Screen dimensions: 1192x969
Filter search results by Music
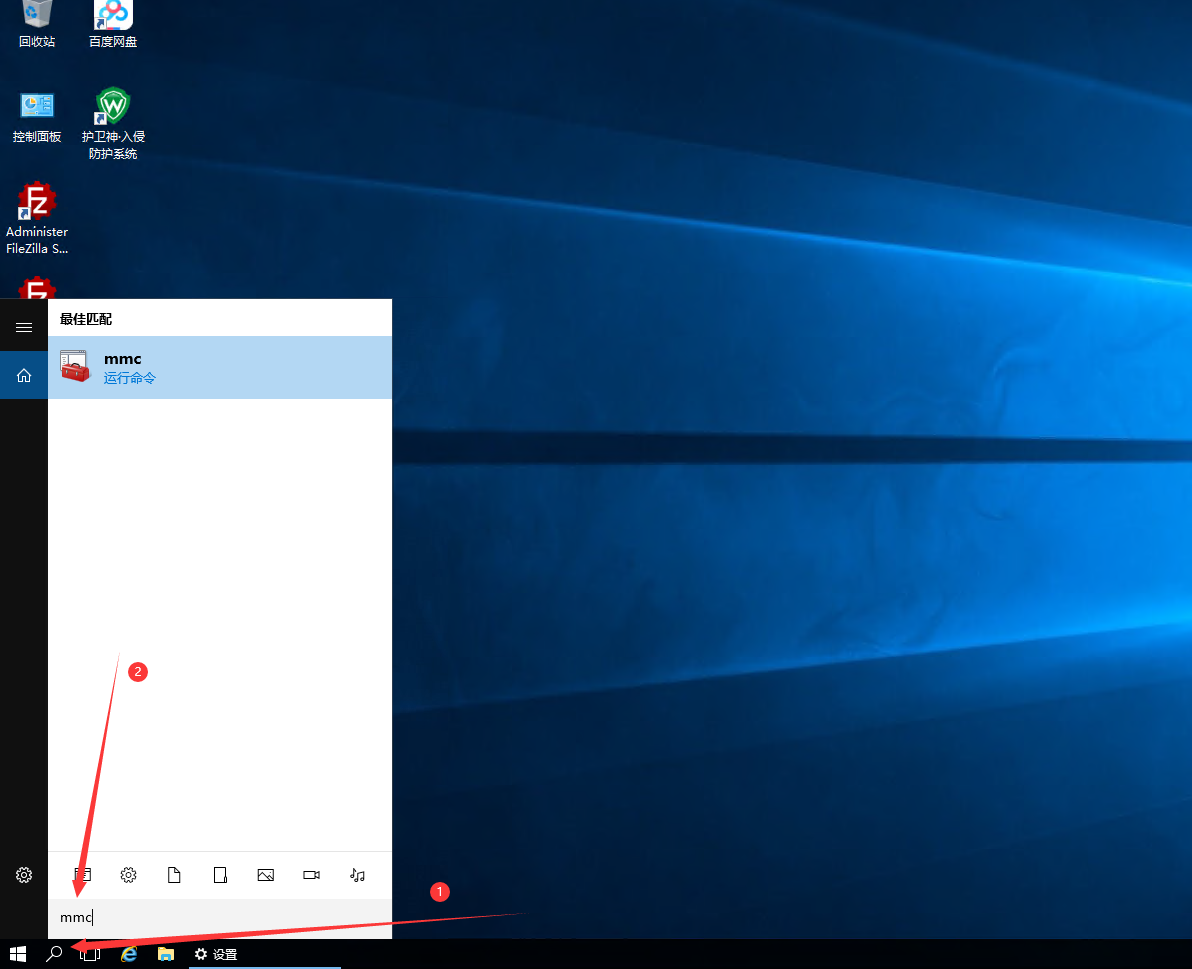pyautogui.click(x=357, y=875)
